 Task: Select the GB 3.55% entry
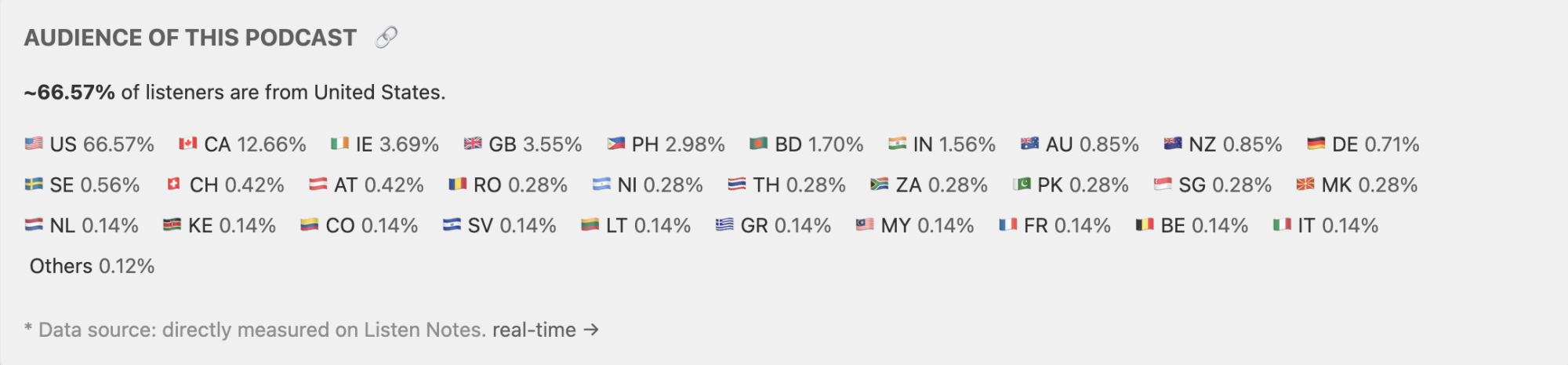pyautogui.click(x=523, y=144)
